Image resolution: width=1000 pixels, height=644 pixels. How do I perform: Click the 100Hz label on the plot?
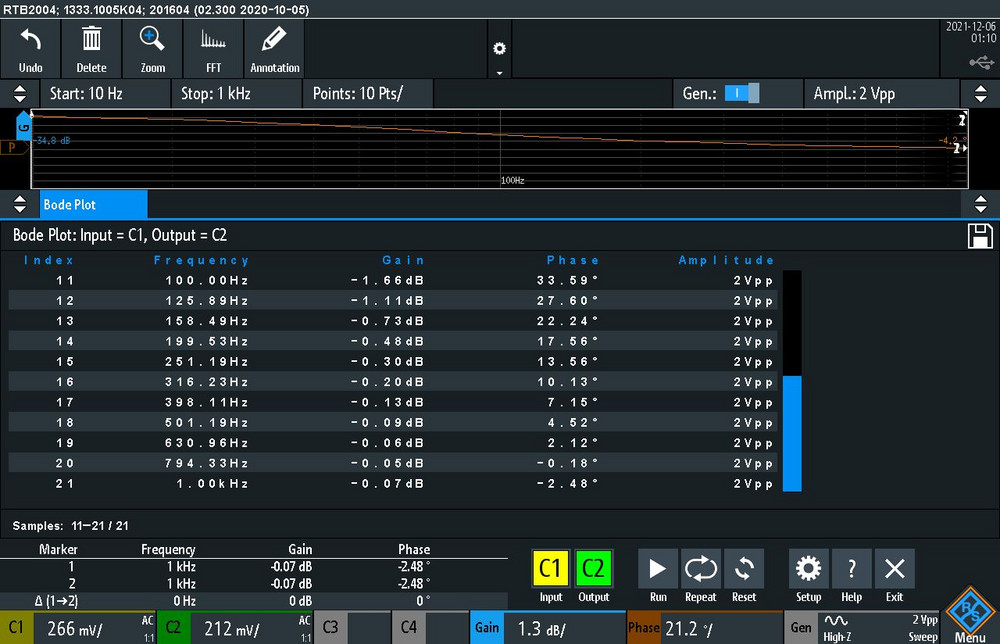click(x=513, y=180)
